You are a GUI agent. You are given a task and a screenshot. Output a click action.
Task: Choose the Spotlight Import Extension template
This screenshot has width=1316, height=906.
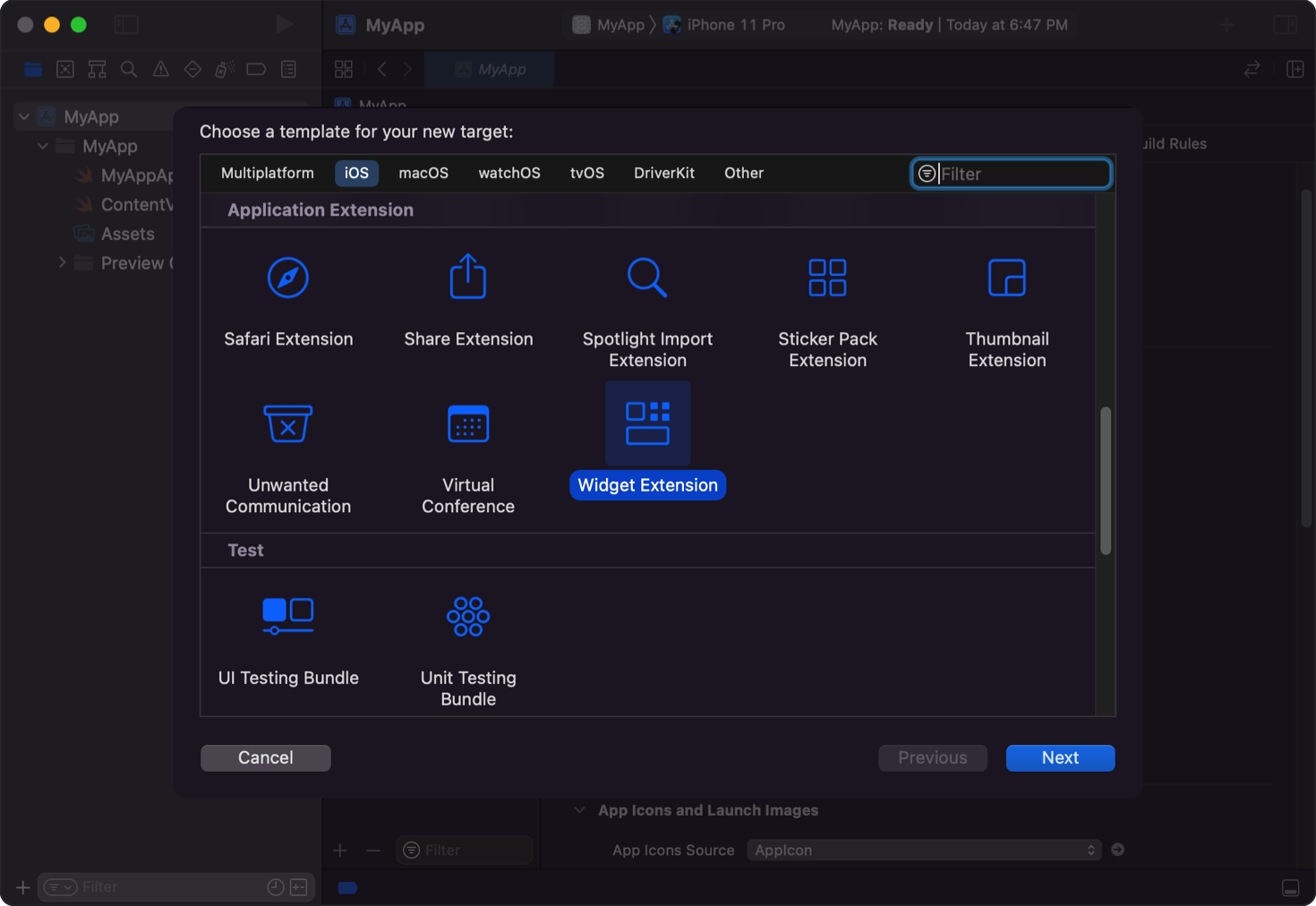click(x=647, y=311)
